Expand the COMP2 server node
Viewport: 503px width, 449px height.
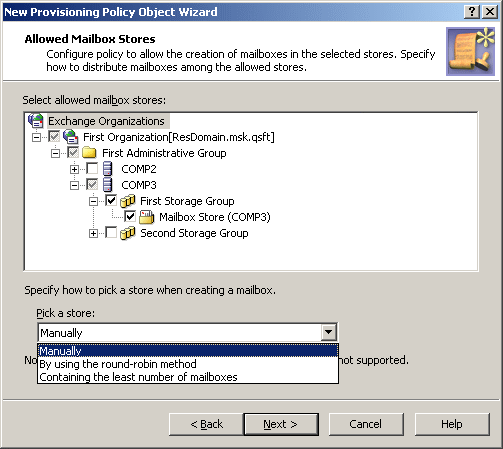74,169
